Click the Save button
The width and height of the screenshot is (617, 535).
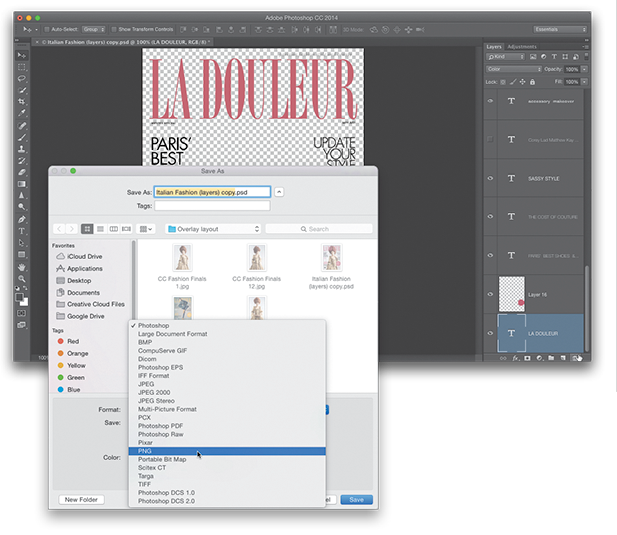(x=357, y=500)
